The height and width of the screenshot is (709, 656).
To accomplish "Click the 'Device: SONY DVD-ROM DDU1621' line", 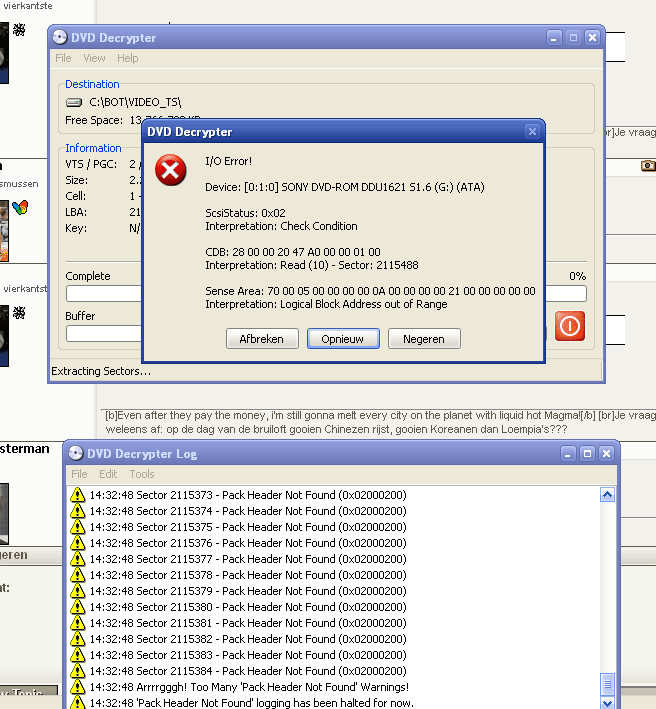I will 345,187.
